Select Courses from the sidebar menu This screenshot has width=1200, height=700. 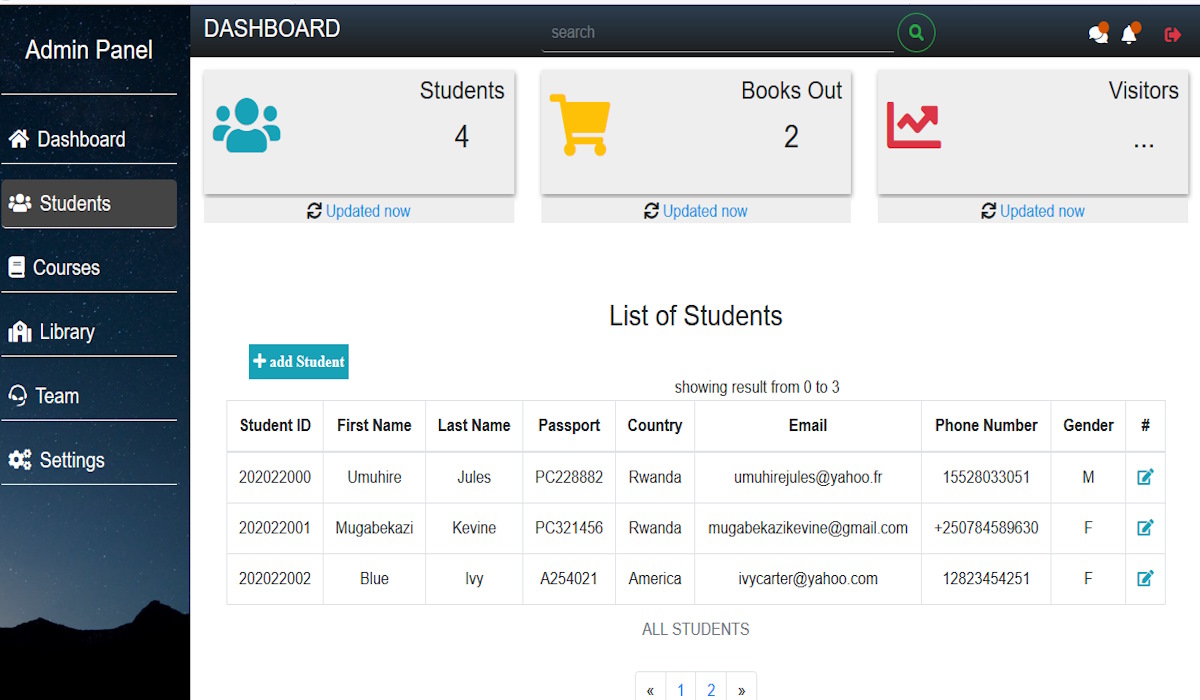(66, 268)
